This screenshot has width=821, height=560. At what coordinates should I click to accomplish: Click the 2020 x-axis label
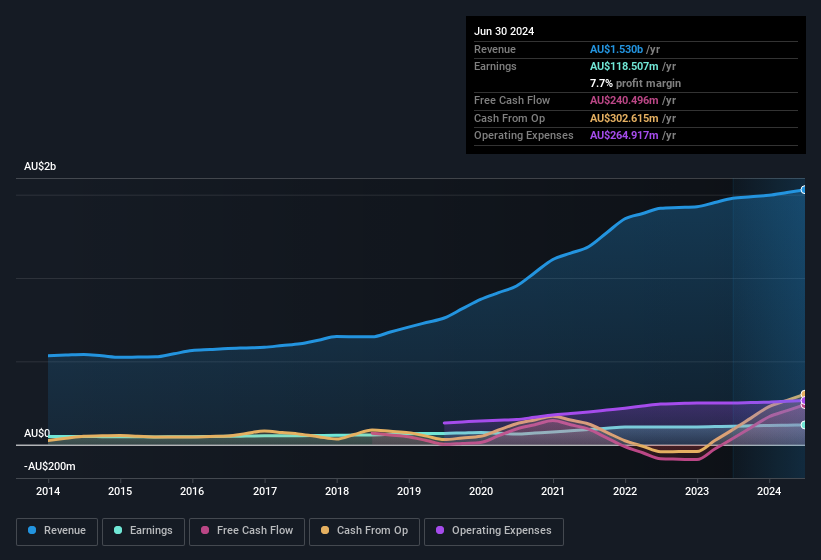coord(481,491)
